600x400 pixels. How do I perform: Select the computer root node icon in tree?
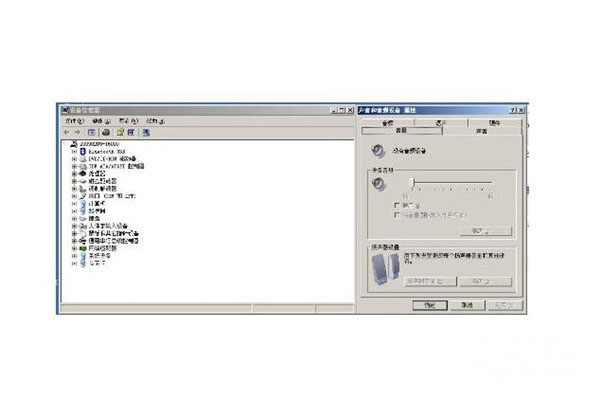click(74, 144)
